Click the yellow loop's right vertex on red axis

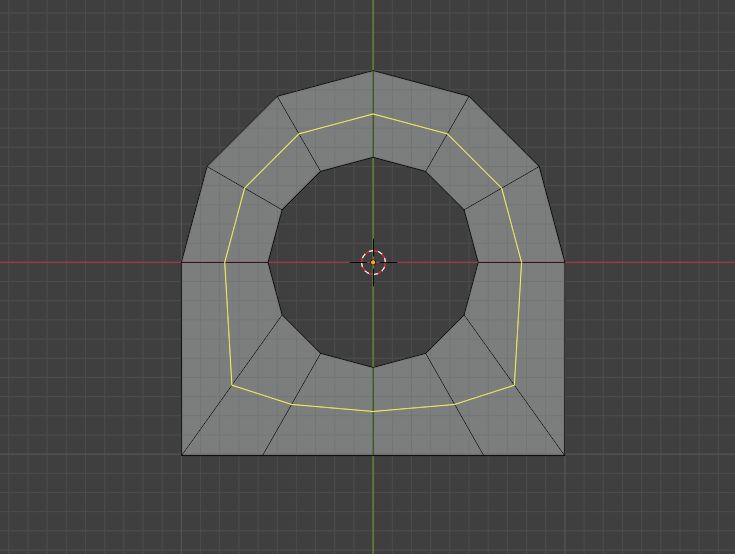click(522, 262)
